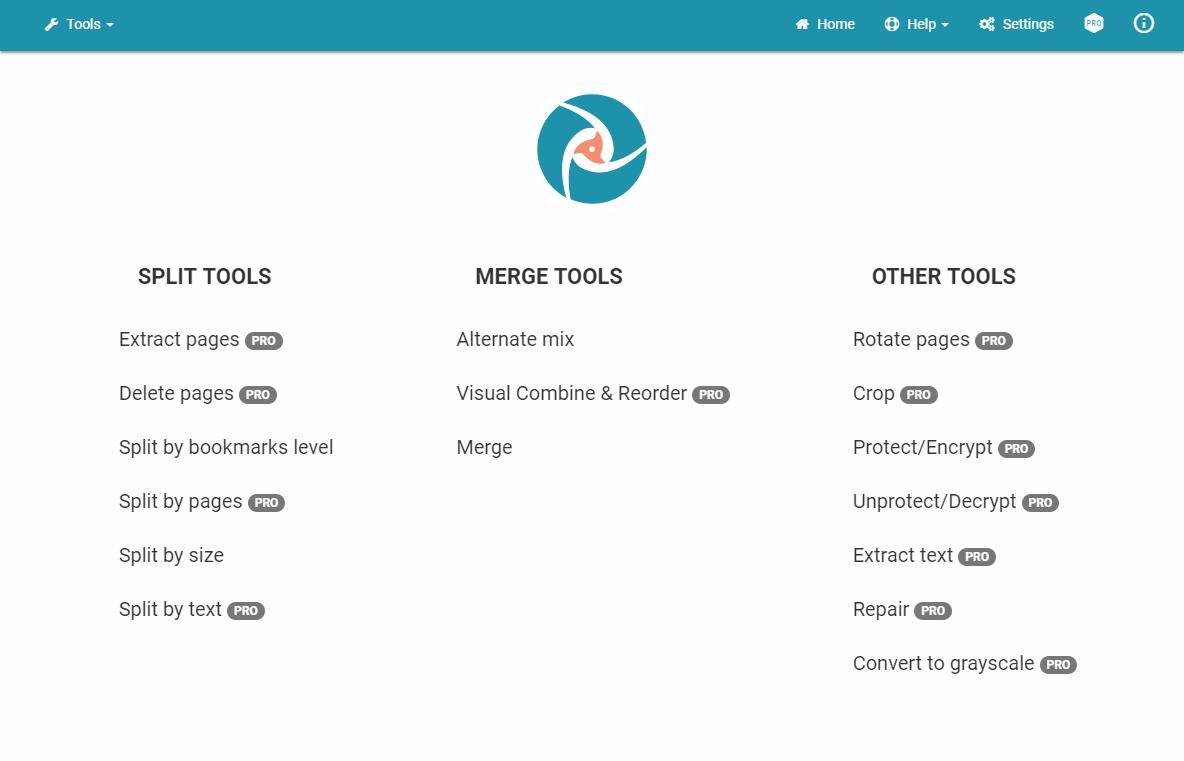1184x761 pixels.
Task: Click the gears icon beside Settings
Action: click(x=987, y=24)
